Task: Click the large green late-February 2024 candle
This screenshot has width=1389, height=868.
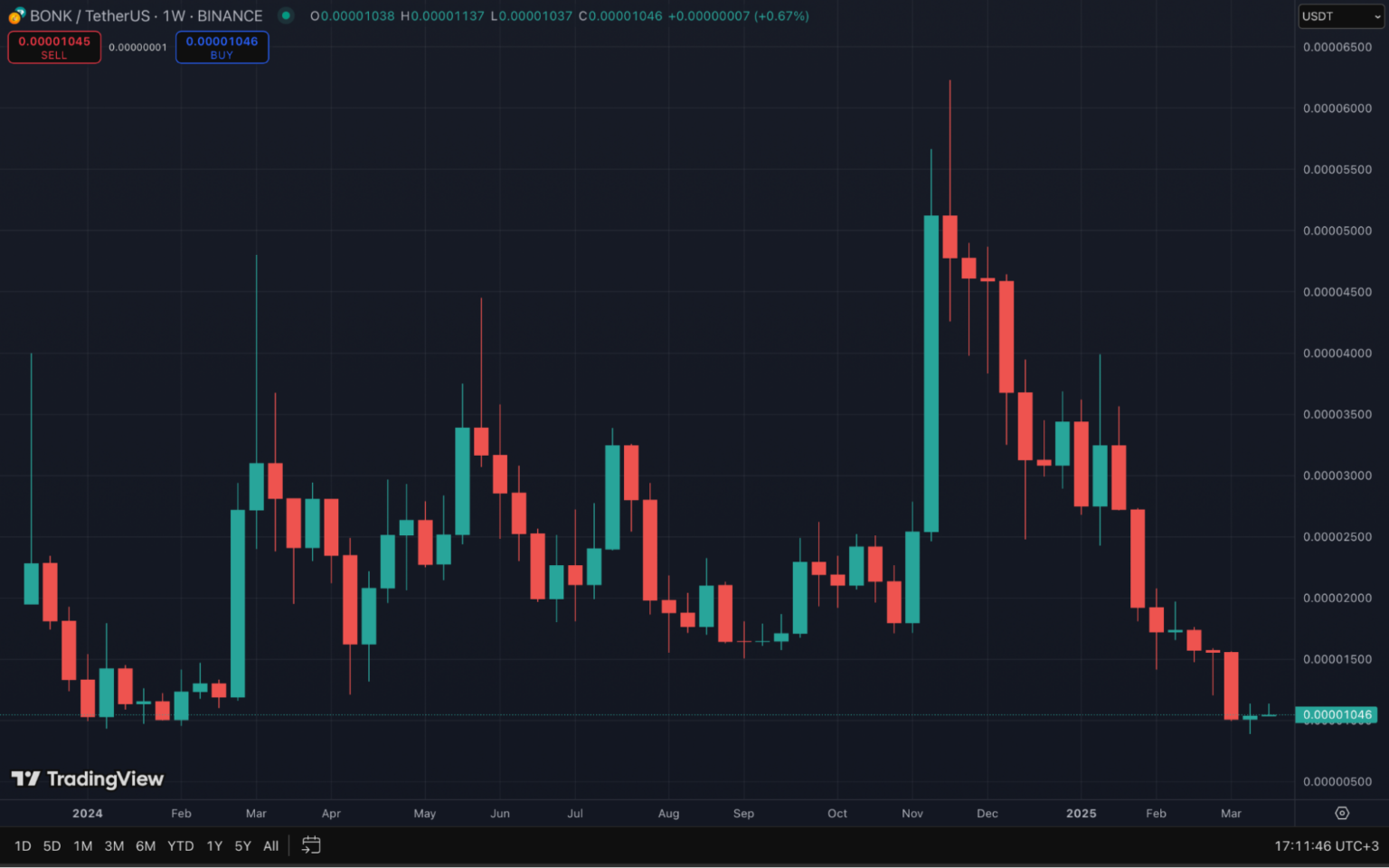Action: (238, 603)
